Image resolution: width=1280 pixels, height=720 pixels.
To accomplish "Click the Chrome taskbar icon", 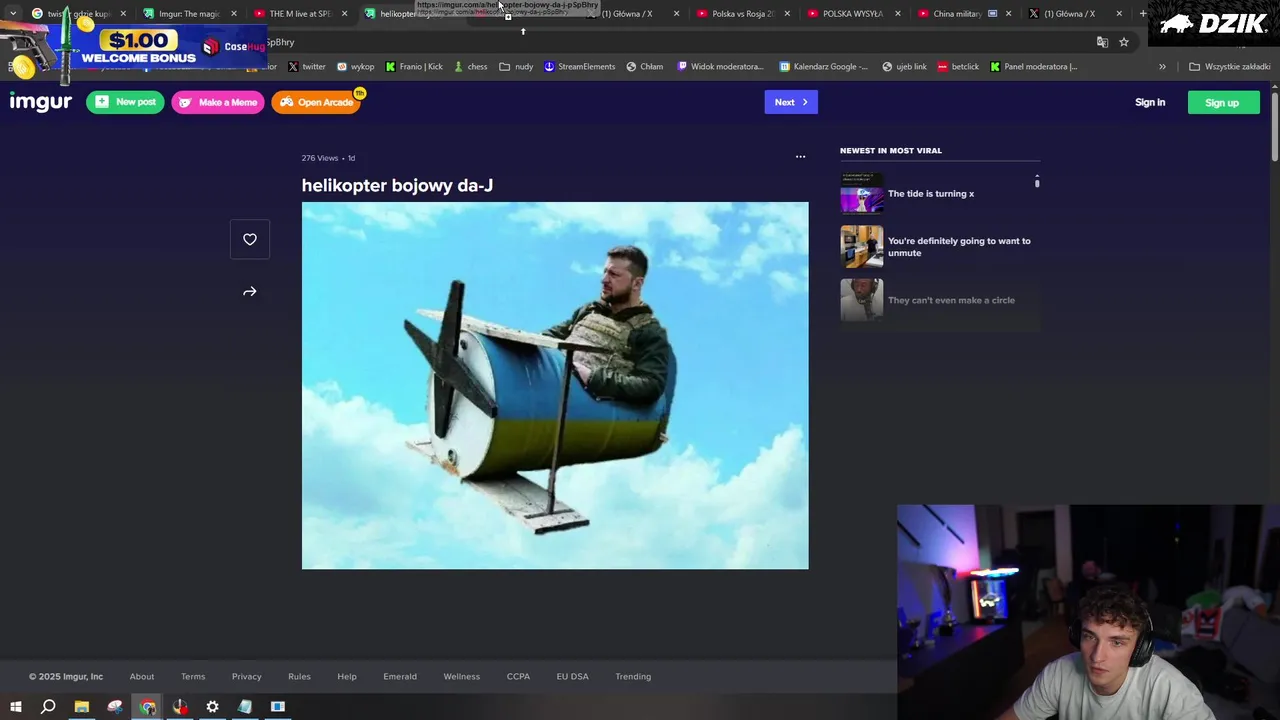I will point(148,707).
